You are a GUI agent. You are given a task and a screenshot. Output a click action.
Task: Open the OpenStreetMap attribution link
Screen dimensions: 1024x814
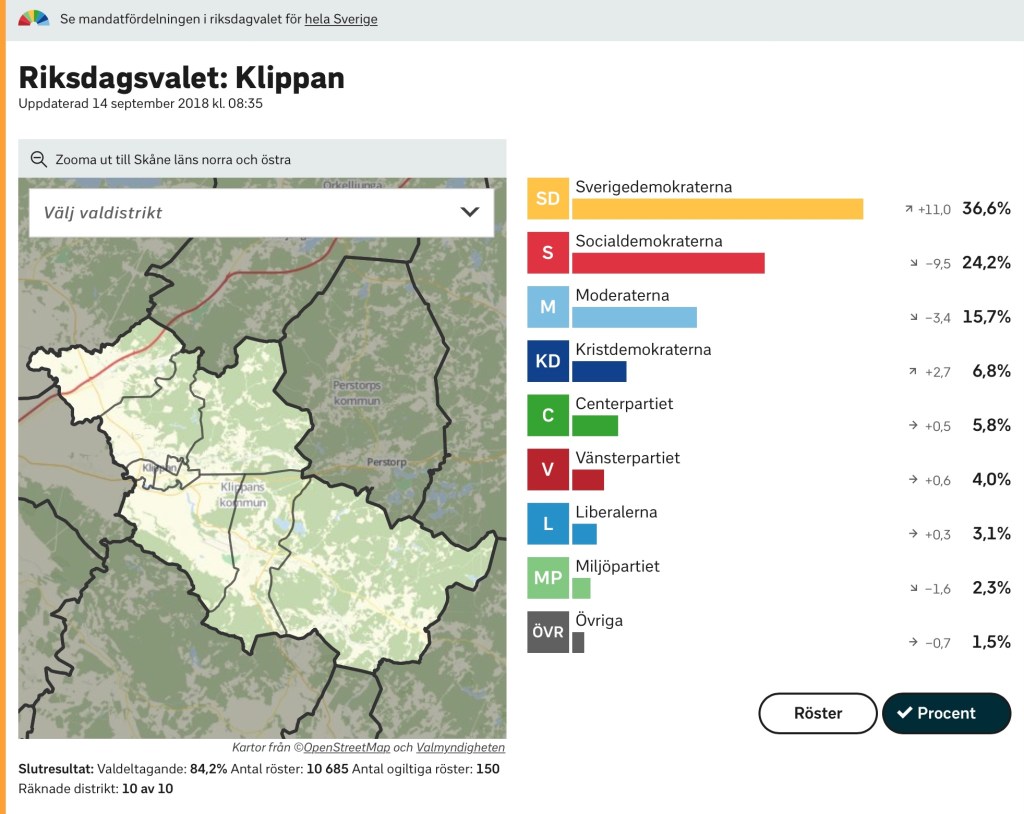click(346, 747)
